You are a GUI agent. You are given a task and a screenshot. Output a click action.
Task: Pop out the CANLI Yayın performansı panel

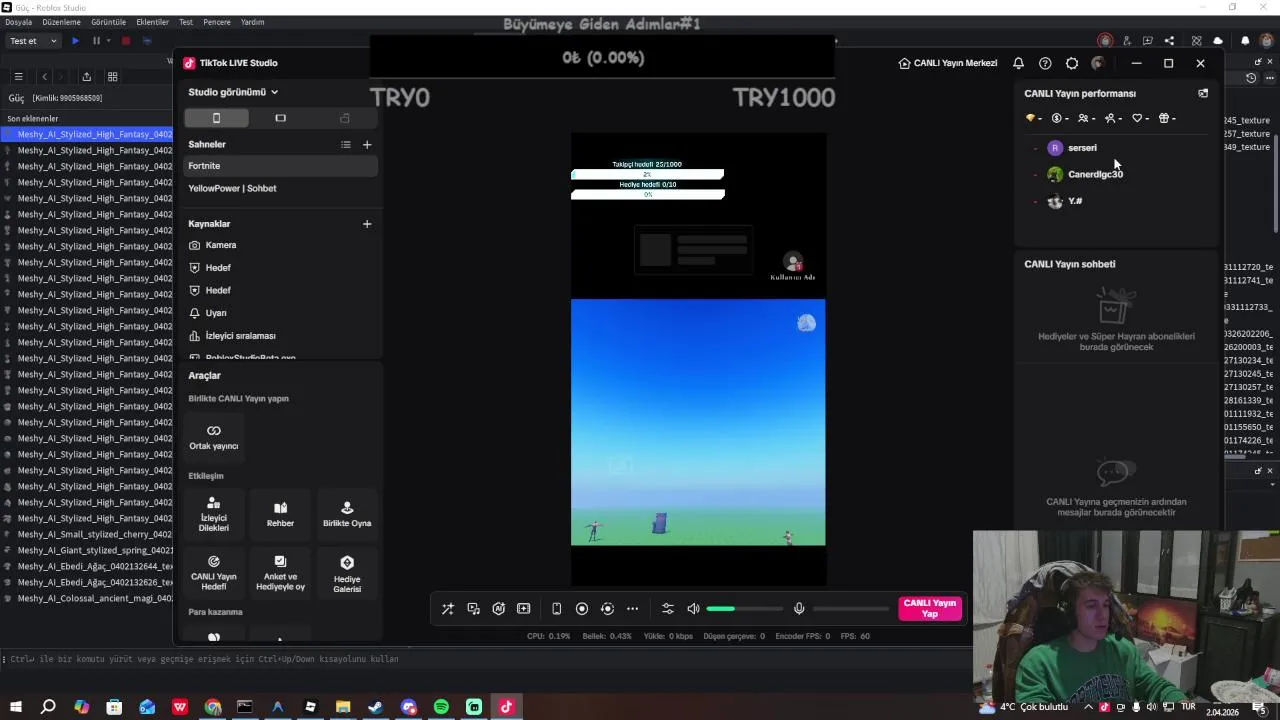[1203, 93]
